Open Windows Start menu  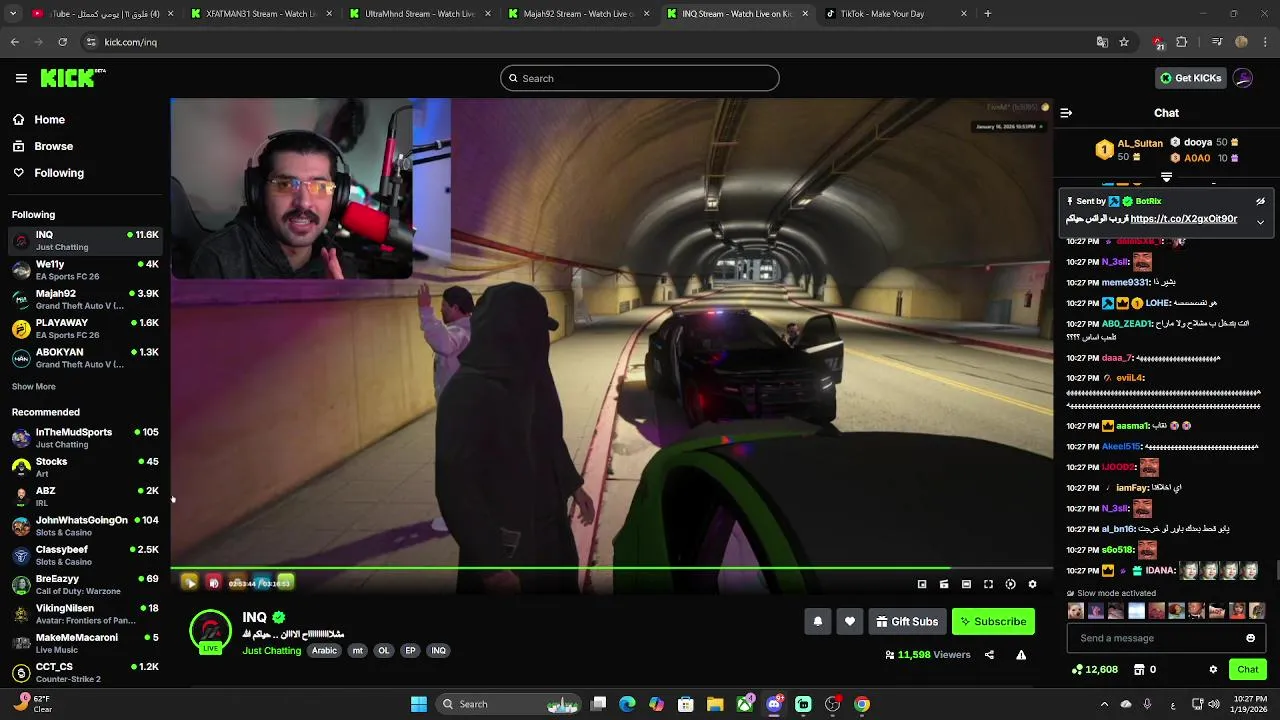(419, 704)
